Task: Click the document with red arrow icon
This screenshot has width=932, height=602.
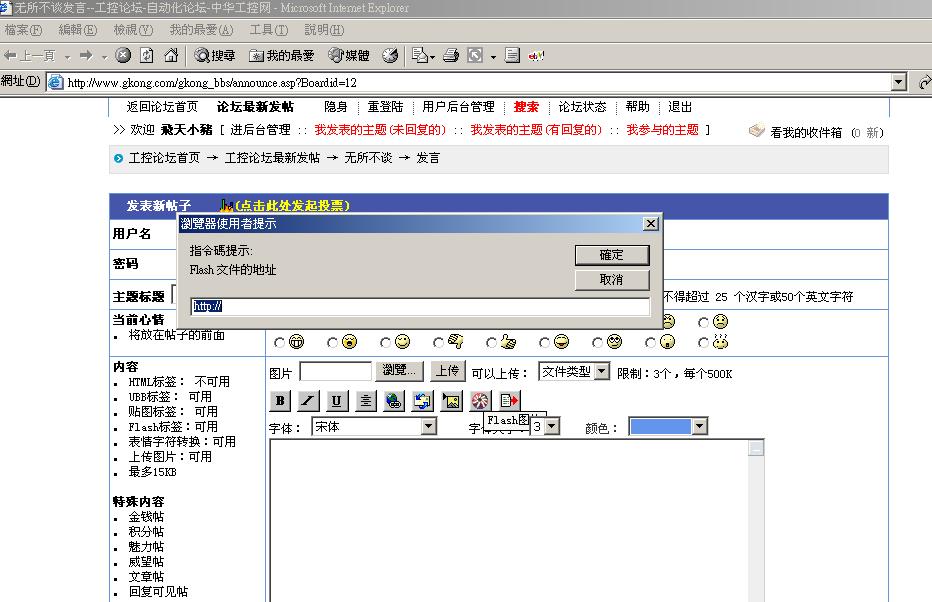Action: pos(509,401)
